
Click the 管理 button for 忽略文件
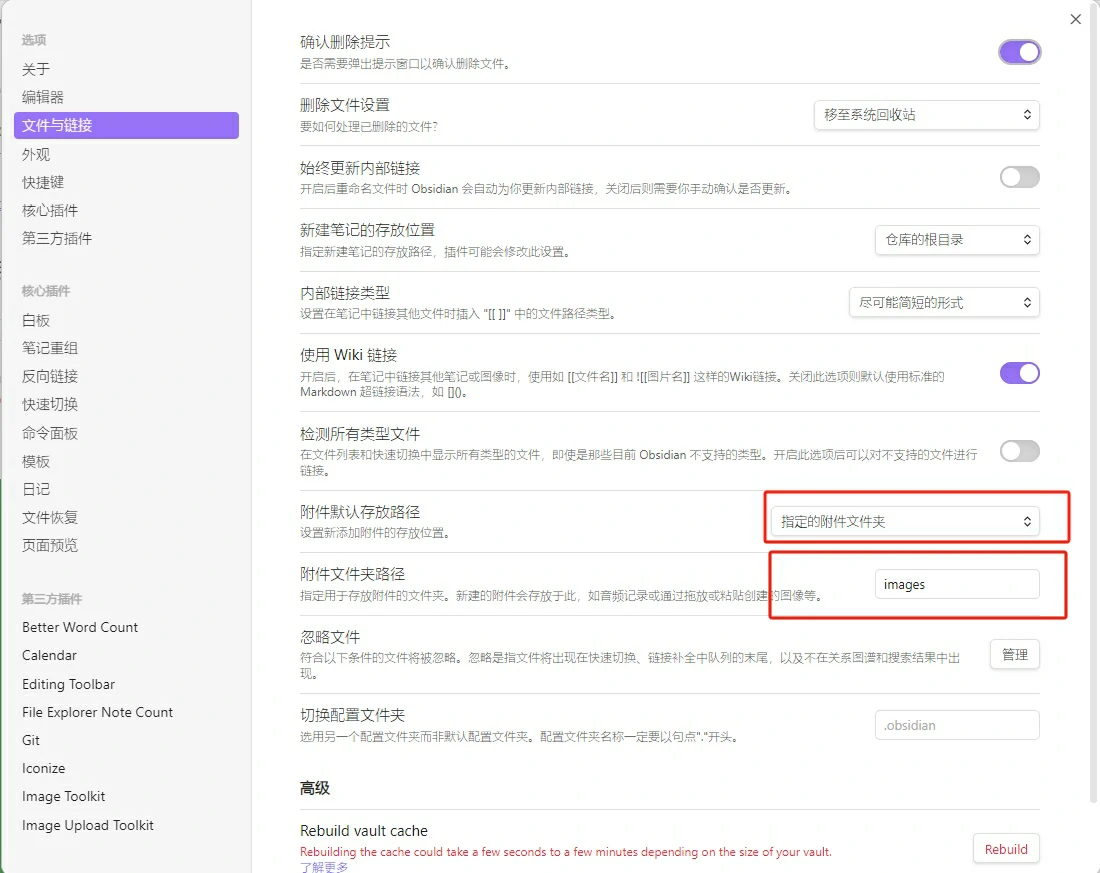(1014, 654)
